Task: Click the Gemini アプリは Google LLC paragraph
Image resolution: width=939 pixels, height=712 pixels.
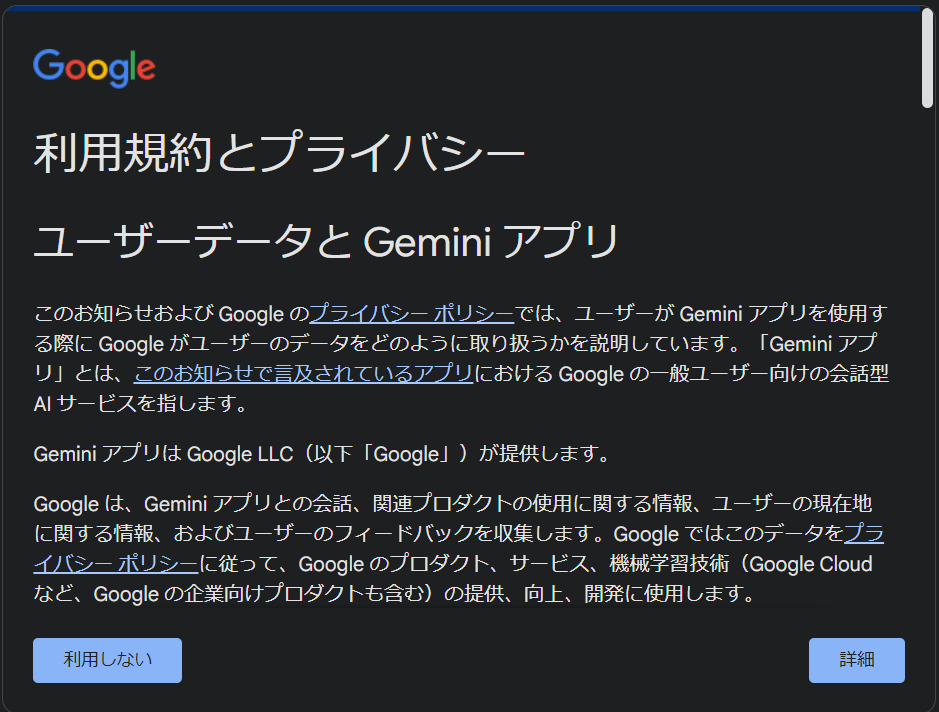Action: pos(322,454)
